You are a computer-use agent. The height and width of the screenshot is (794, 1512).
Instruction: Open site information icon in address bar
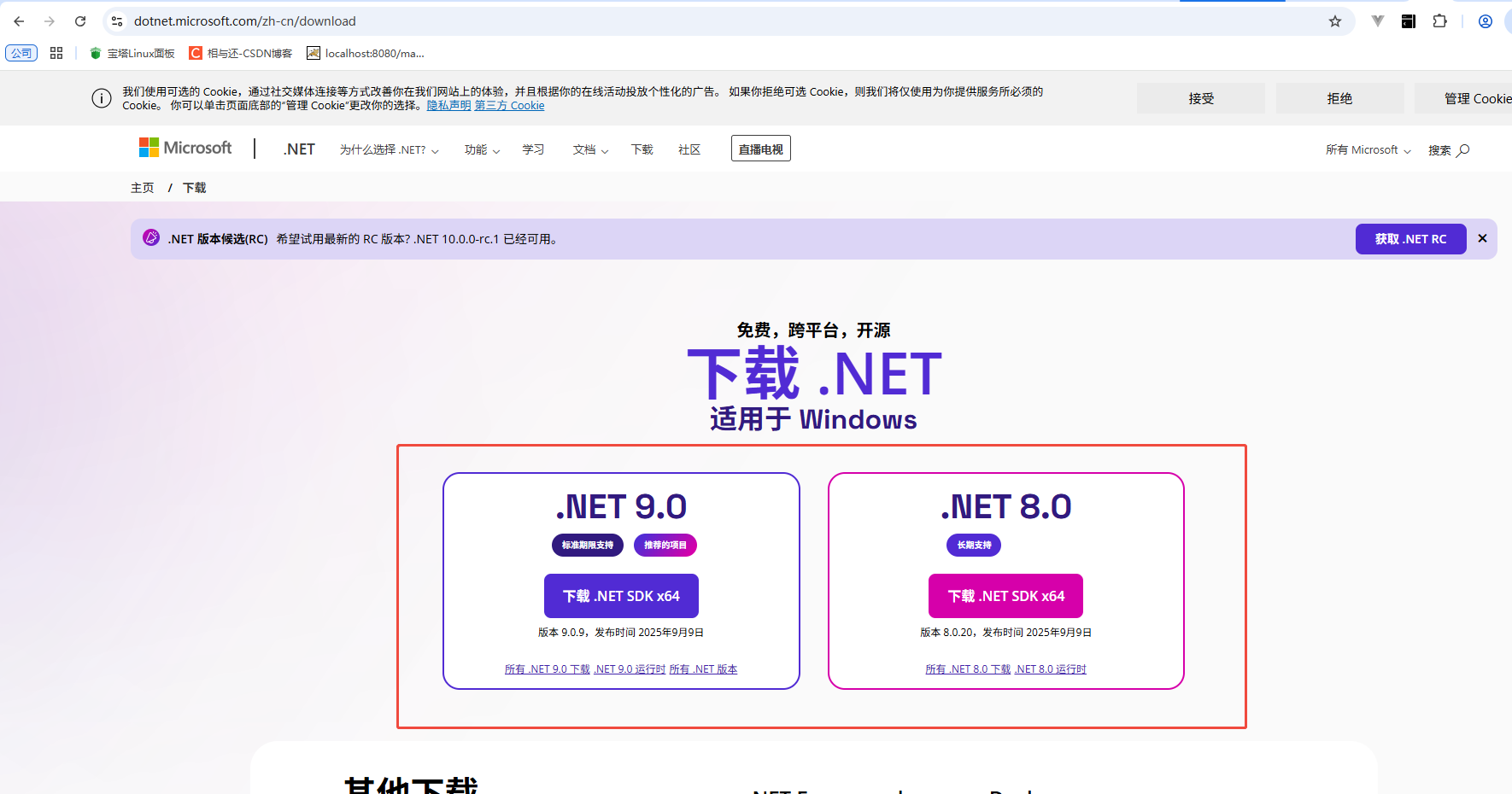pos(117,21)
